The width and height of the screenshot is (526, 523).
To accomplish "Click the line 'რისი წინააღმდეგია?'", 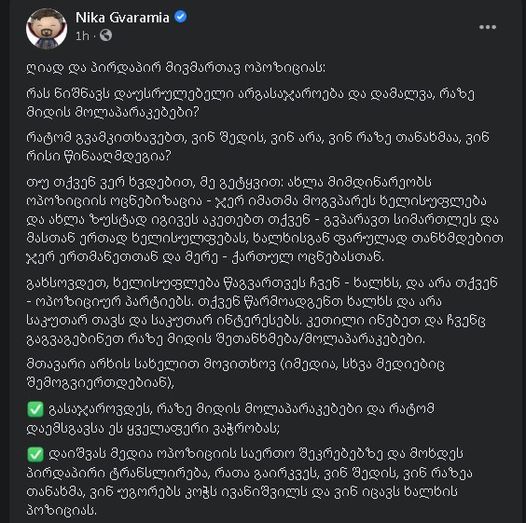I will pyautogui.click(x=99, y=156).
